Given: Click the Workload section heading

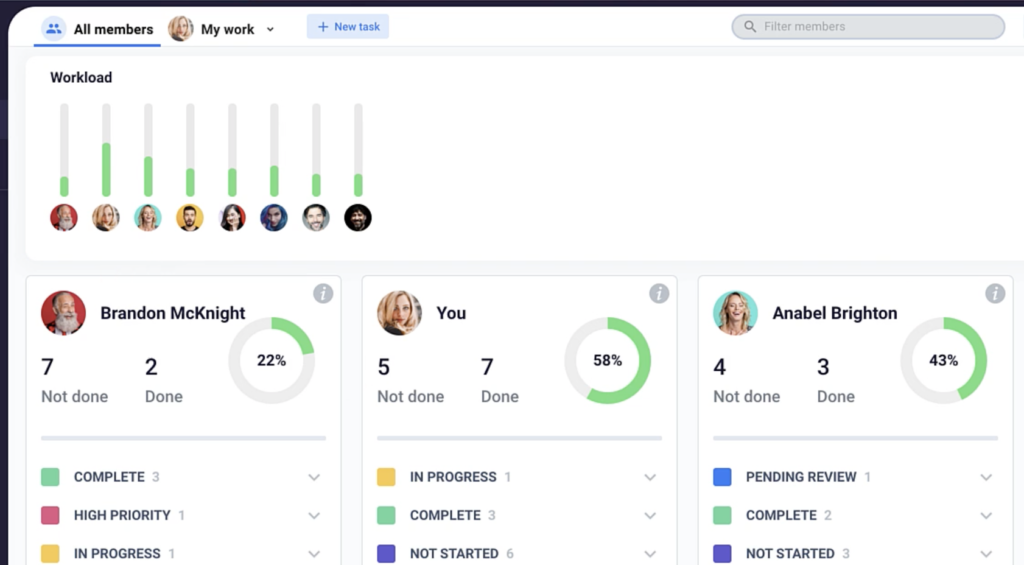Looking at the screenshot, I should [81, 77].
